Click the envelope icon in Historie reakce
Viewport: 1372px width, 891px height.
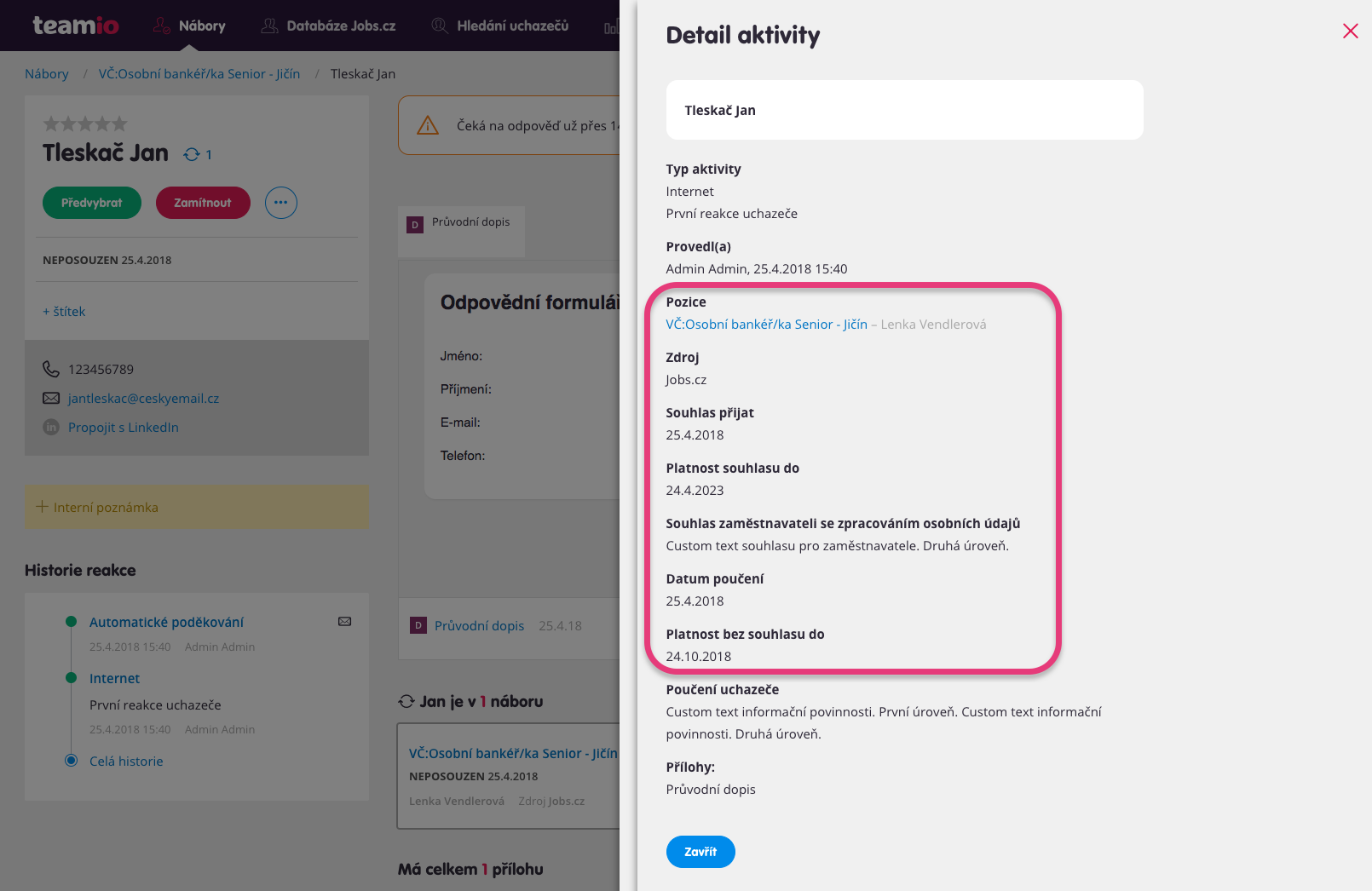(345, 622)
